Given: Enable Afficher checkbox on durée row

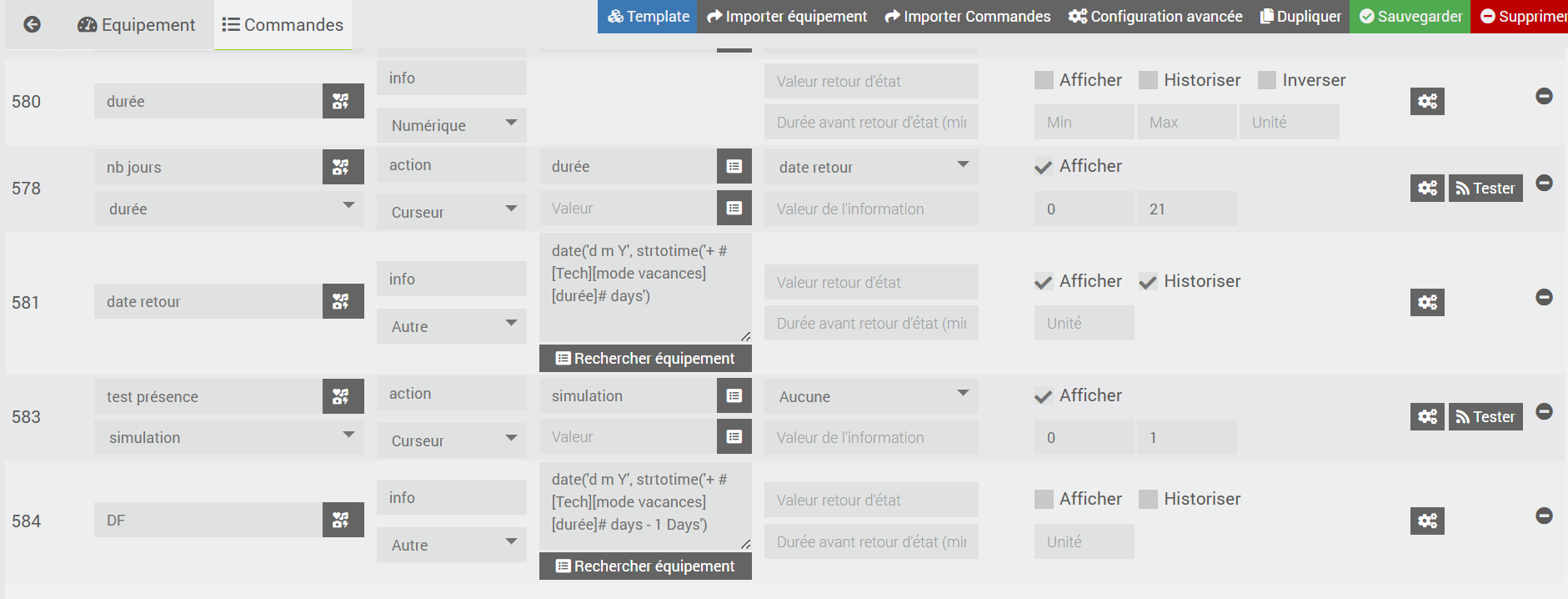Looking at the screenshot, I should tap(1044, 80).
